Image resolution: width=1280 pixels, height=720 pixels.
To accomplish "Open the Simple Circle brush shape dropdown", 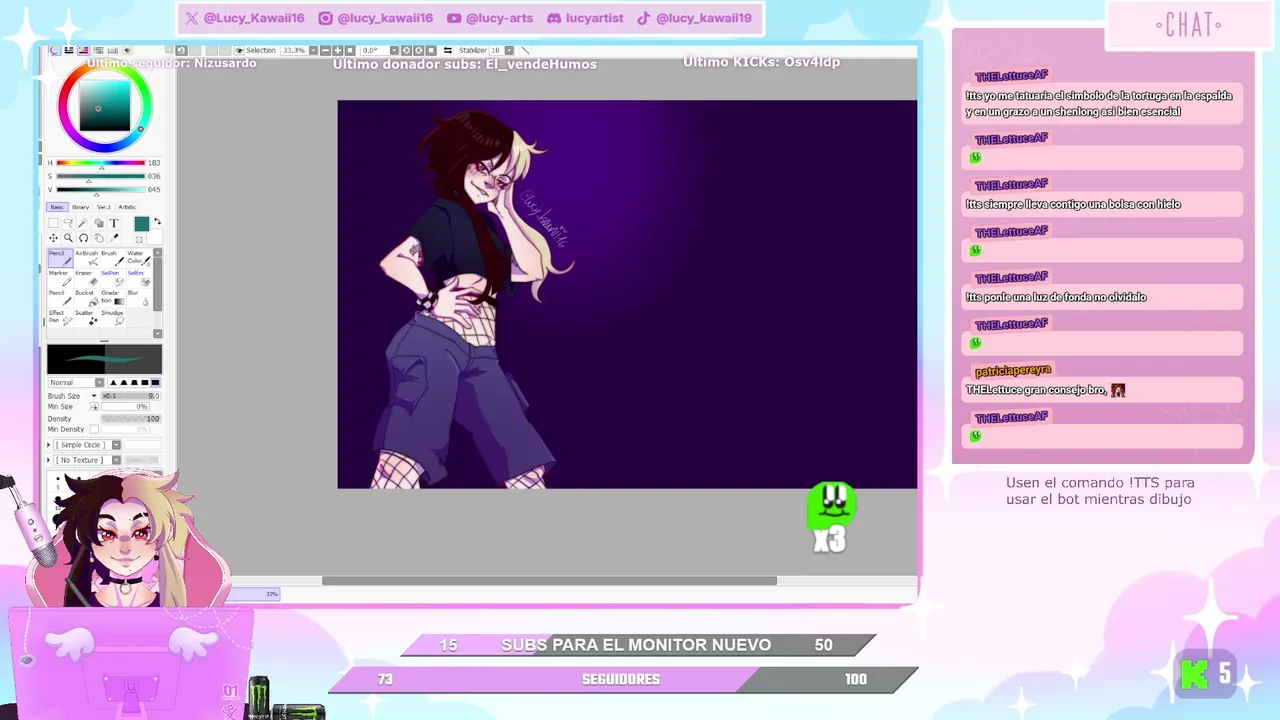I will point(116,445).
